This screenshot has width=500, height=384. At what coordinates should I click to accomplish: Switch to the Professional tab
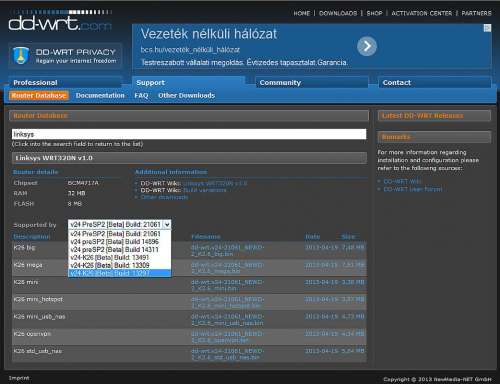65,82
